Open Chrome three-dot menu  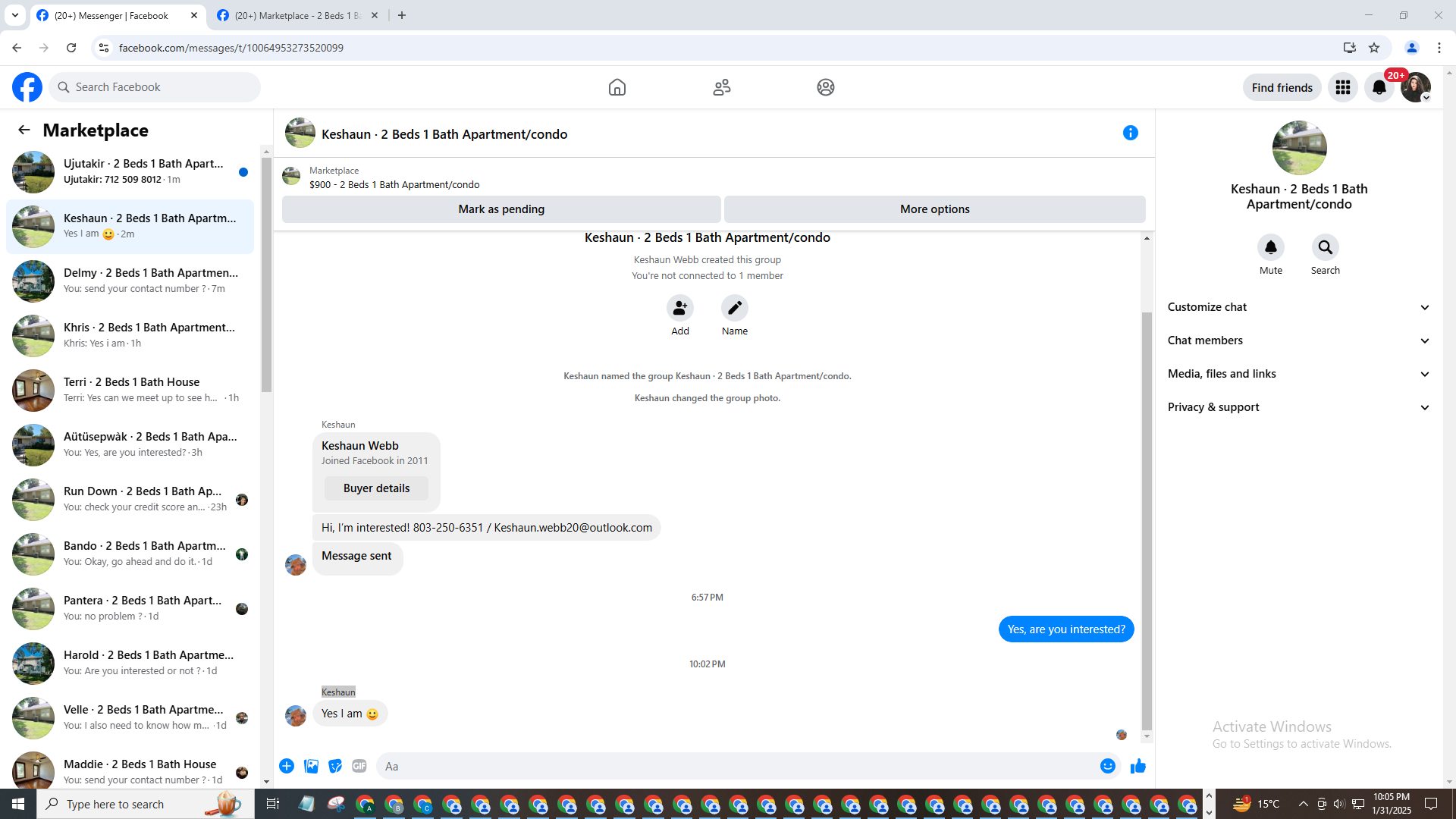click(x=1439, y=48)
